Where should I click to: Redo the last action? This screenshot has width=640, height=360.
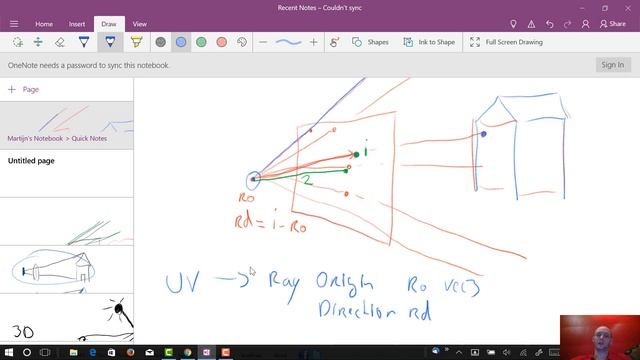(x=567, y=24)
